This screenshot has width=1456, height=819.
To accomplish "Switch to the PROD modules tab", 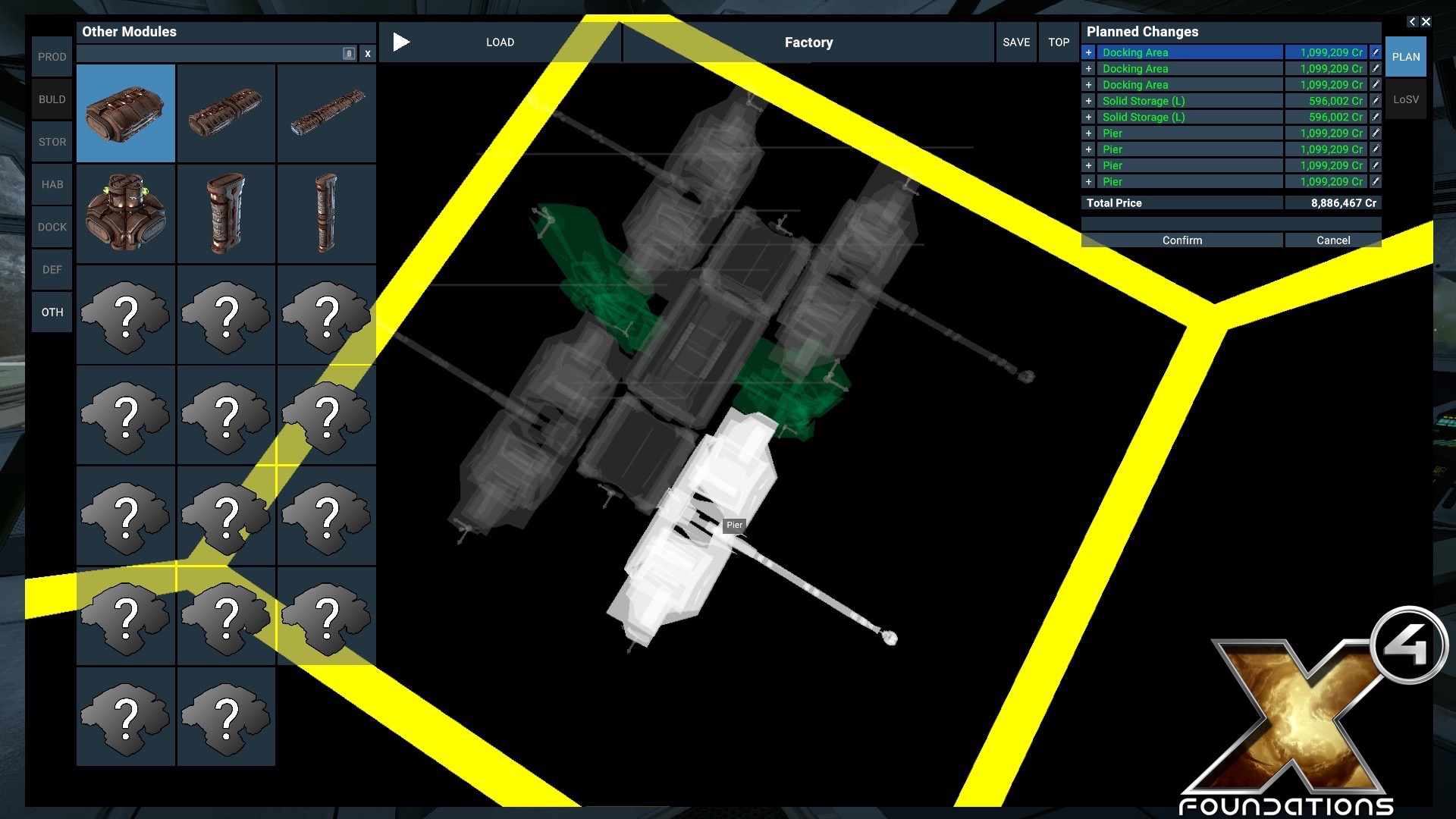I will (x=52, y=57).
